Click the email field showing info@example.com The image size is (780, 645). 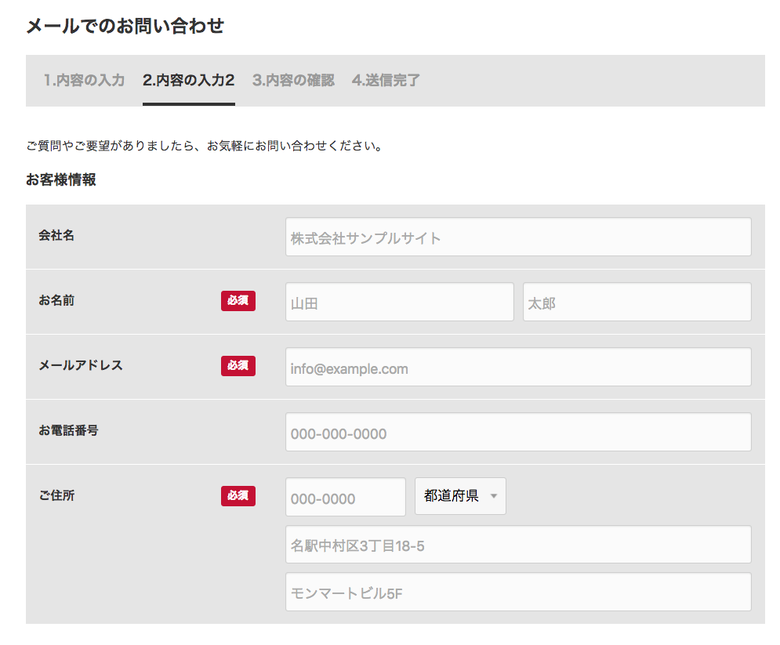coord(518,367)
